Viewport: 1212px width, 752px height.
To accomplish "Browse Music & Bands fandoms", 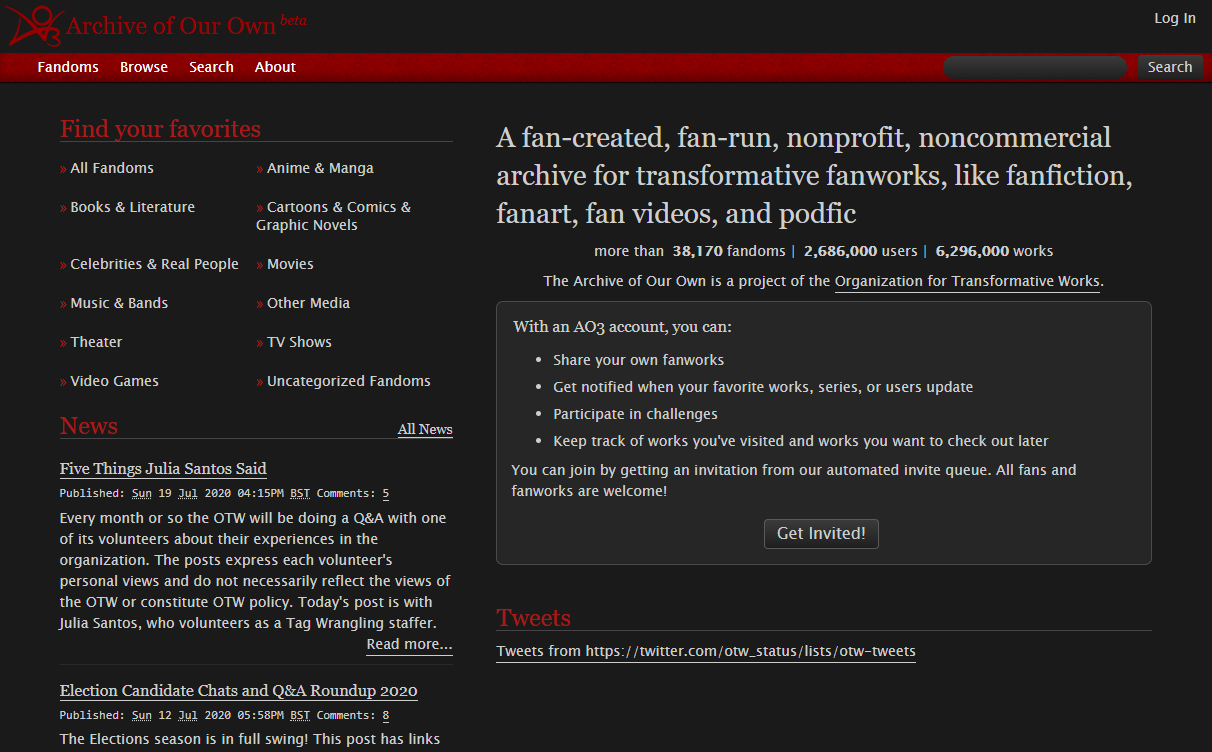I will [x=119, y=303].
